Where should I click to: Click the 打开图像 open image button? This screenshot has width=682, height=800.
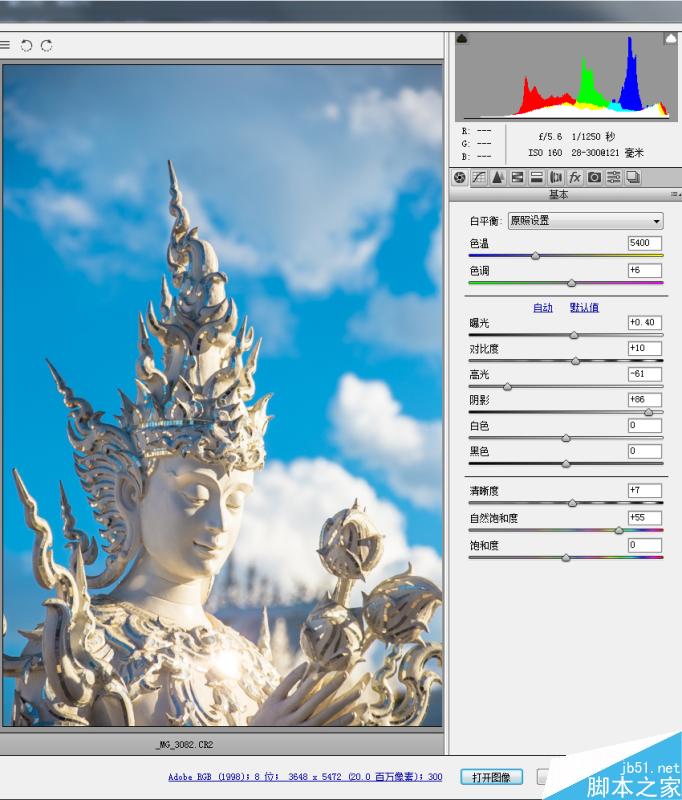pos(492,778)
